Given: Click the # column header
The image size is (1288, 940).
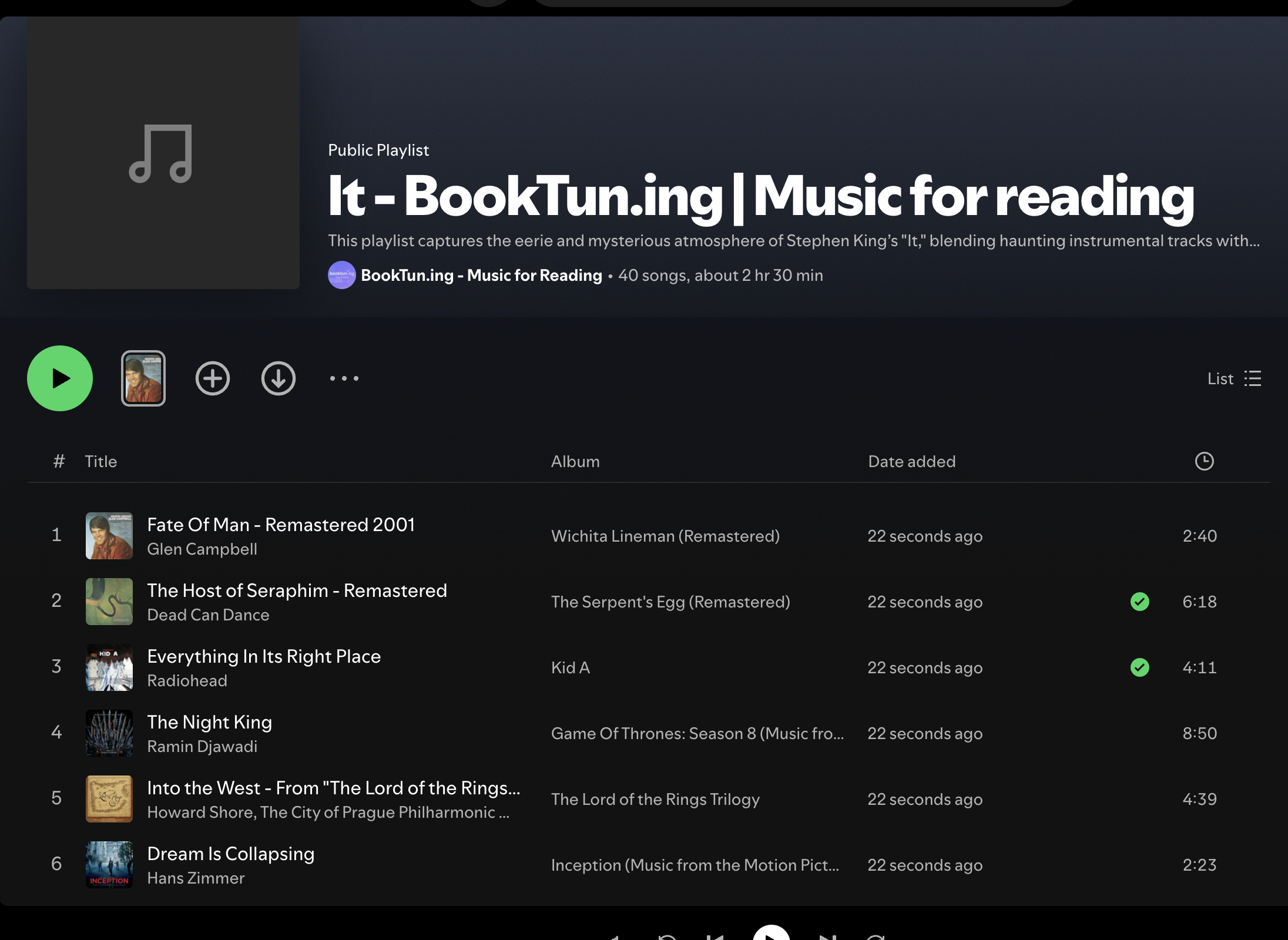Looking at the screenshot, I should [x=59, y=461].
